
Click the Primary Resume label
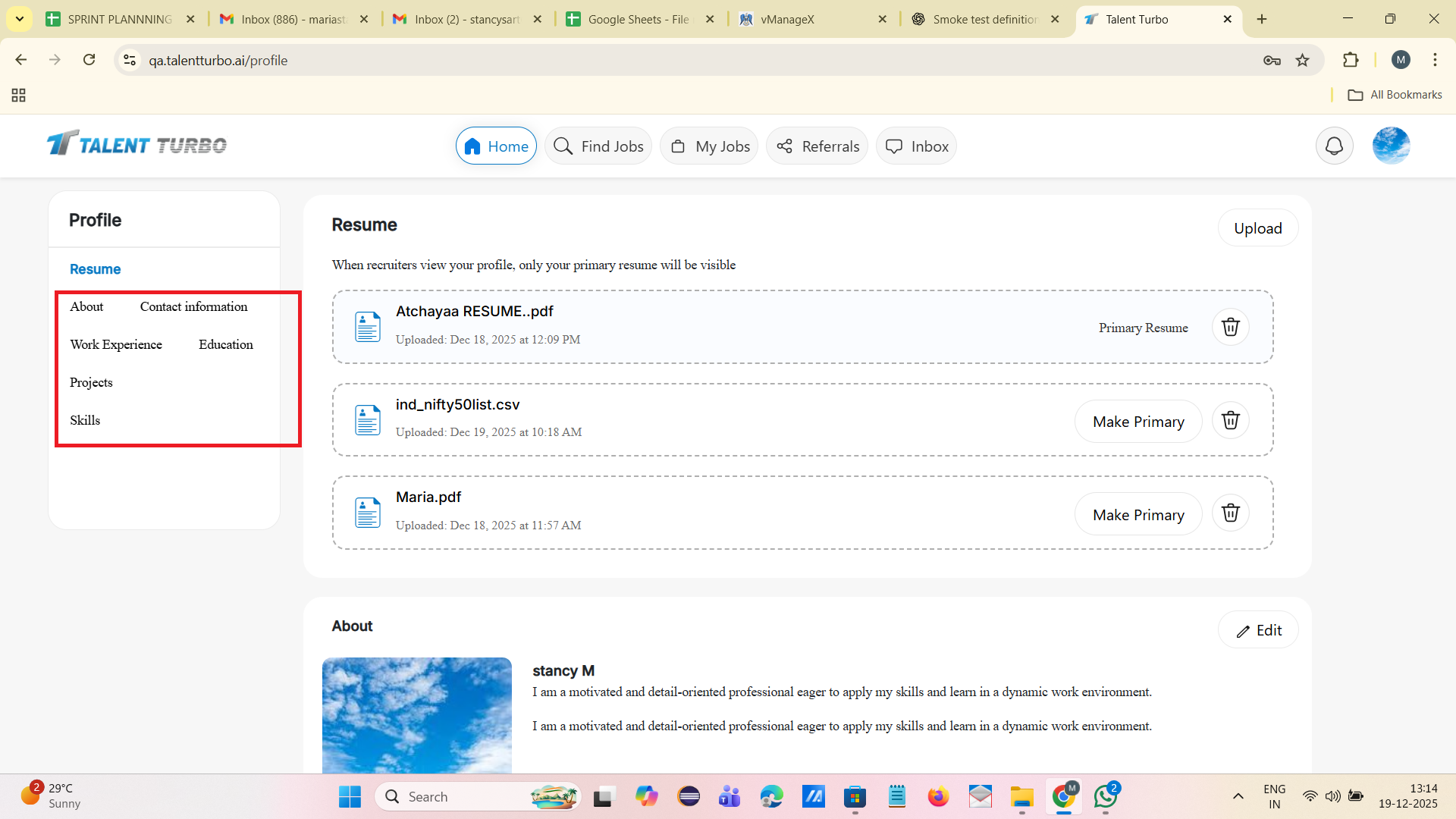click(1143, 328)
